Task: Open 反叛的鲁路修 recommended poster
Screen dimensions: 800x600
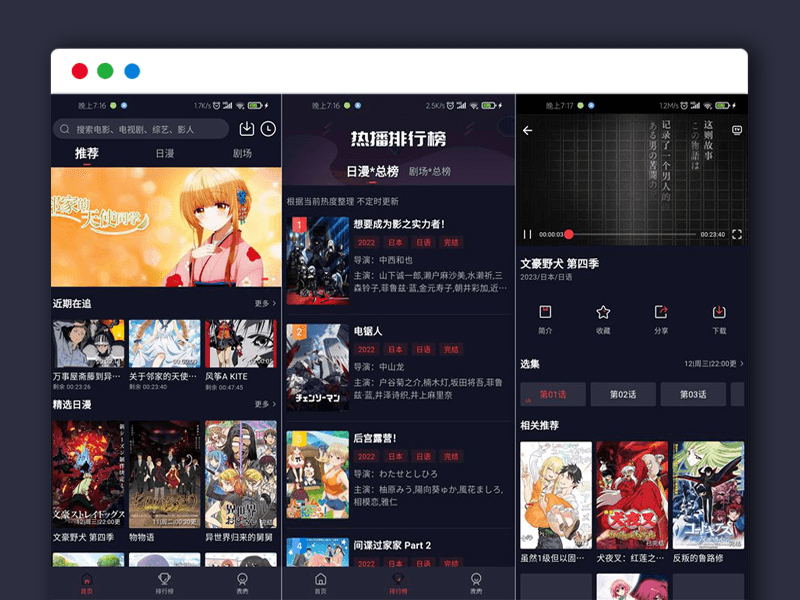Action: pos(708,495)
